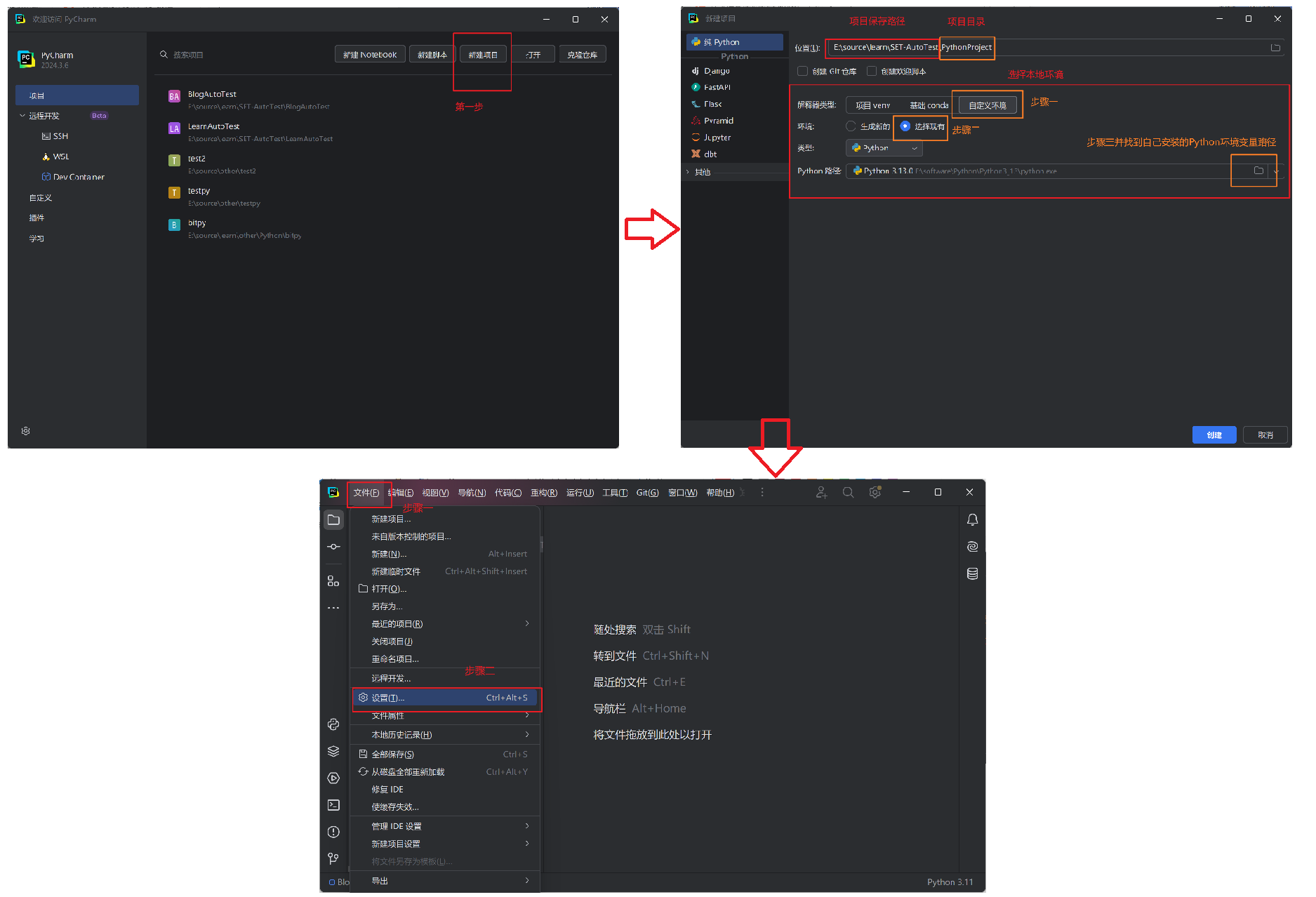Select the 生成新的 environment radio button
Viewport: 1316px width, 897px height.
click(851, 126)
